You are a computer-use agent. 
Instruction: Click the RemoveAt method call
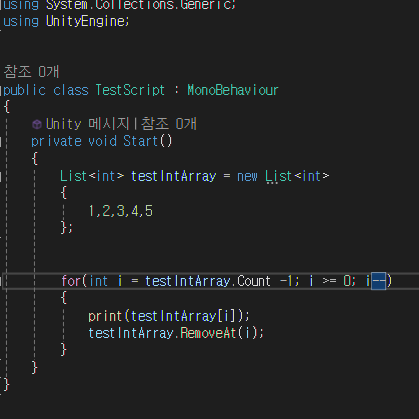tap(208, 333)
